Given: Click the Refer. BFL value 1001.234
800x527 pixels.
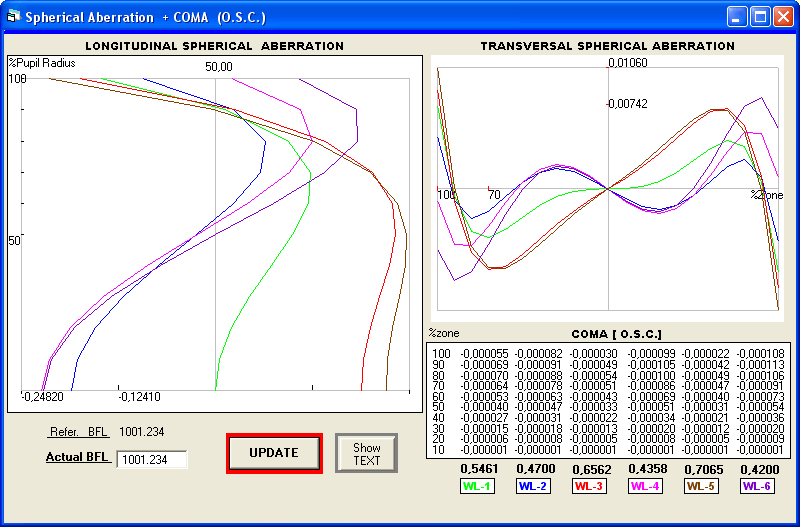Looking at the screenshot, I should tap(142, 432).
